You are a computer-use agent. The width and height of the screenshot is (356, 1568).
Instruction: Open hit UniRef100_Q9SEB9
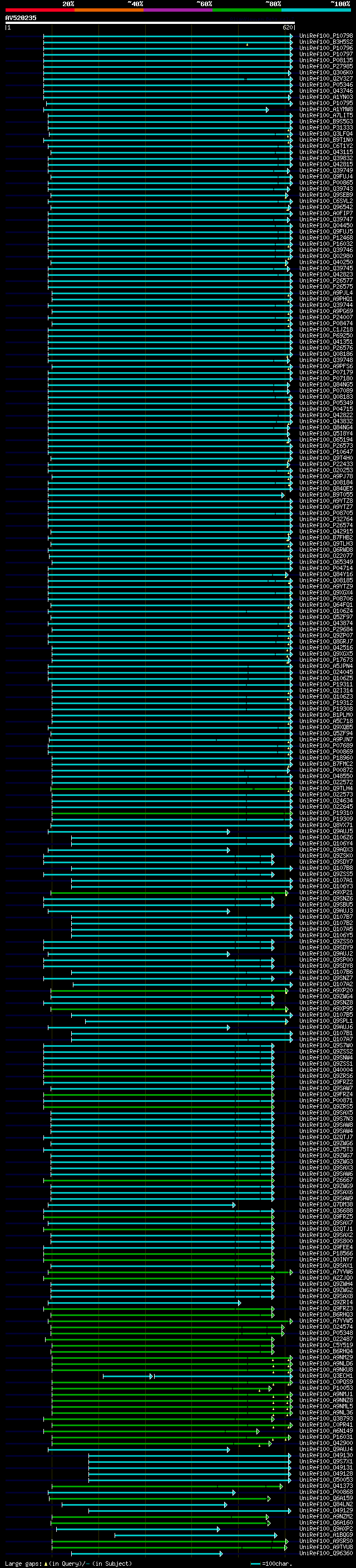[326, 195]
